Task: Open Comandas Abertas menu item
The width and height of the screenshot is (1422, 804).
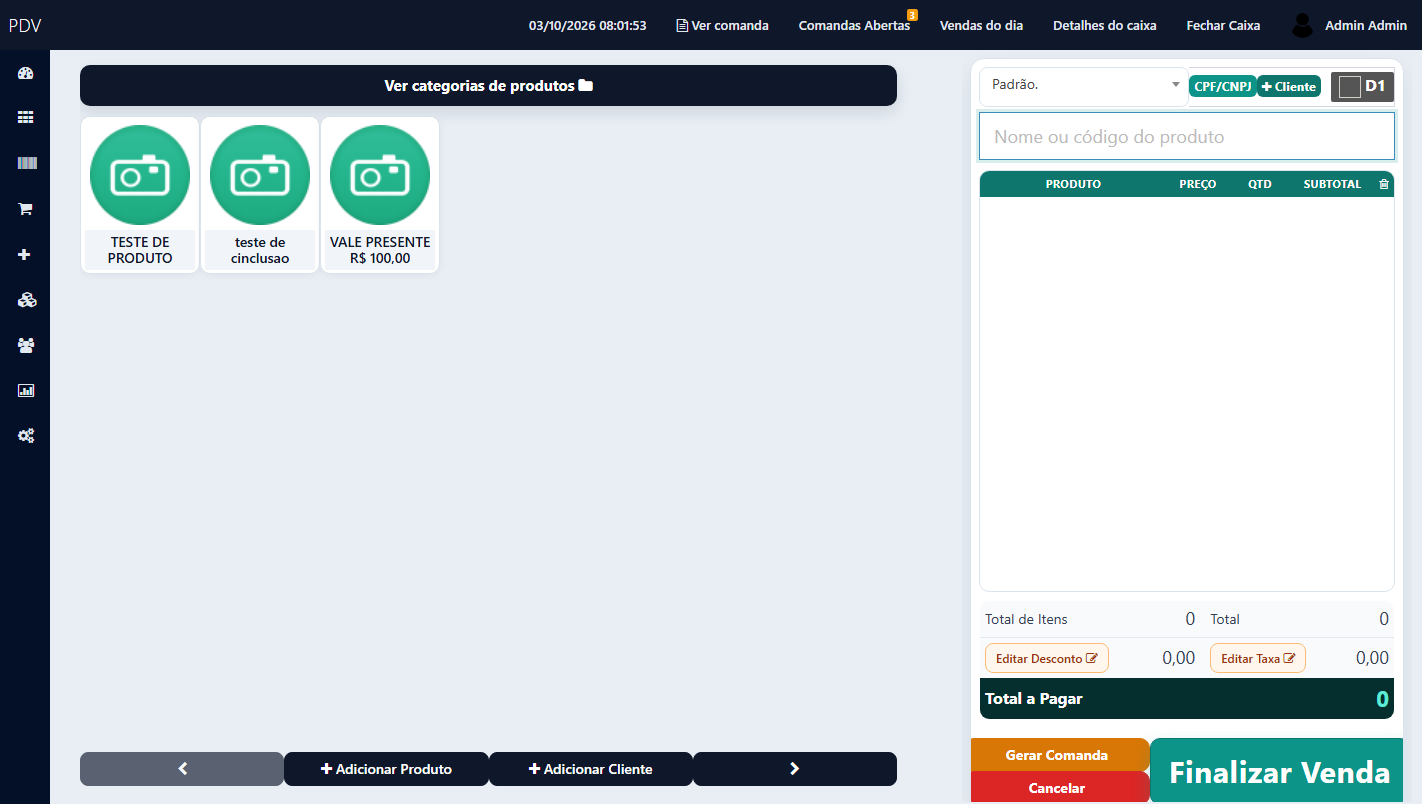Action: 854,26
